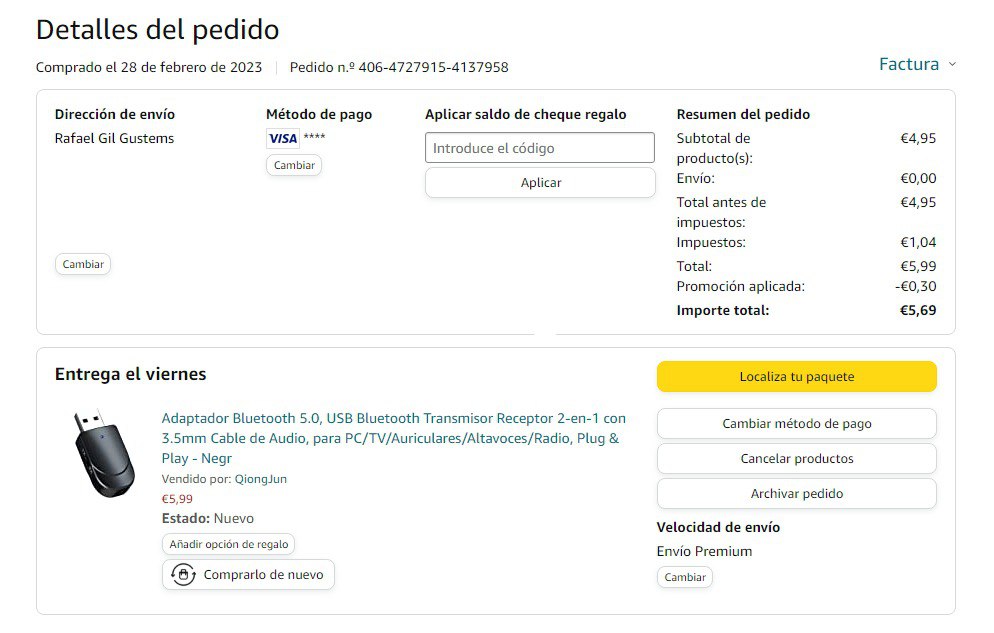
Task: Open the Adaptador Bluetooth 5.0 product link
Action: [393, 438]
